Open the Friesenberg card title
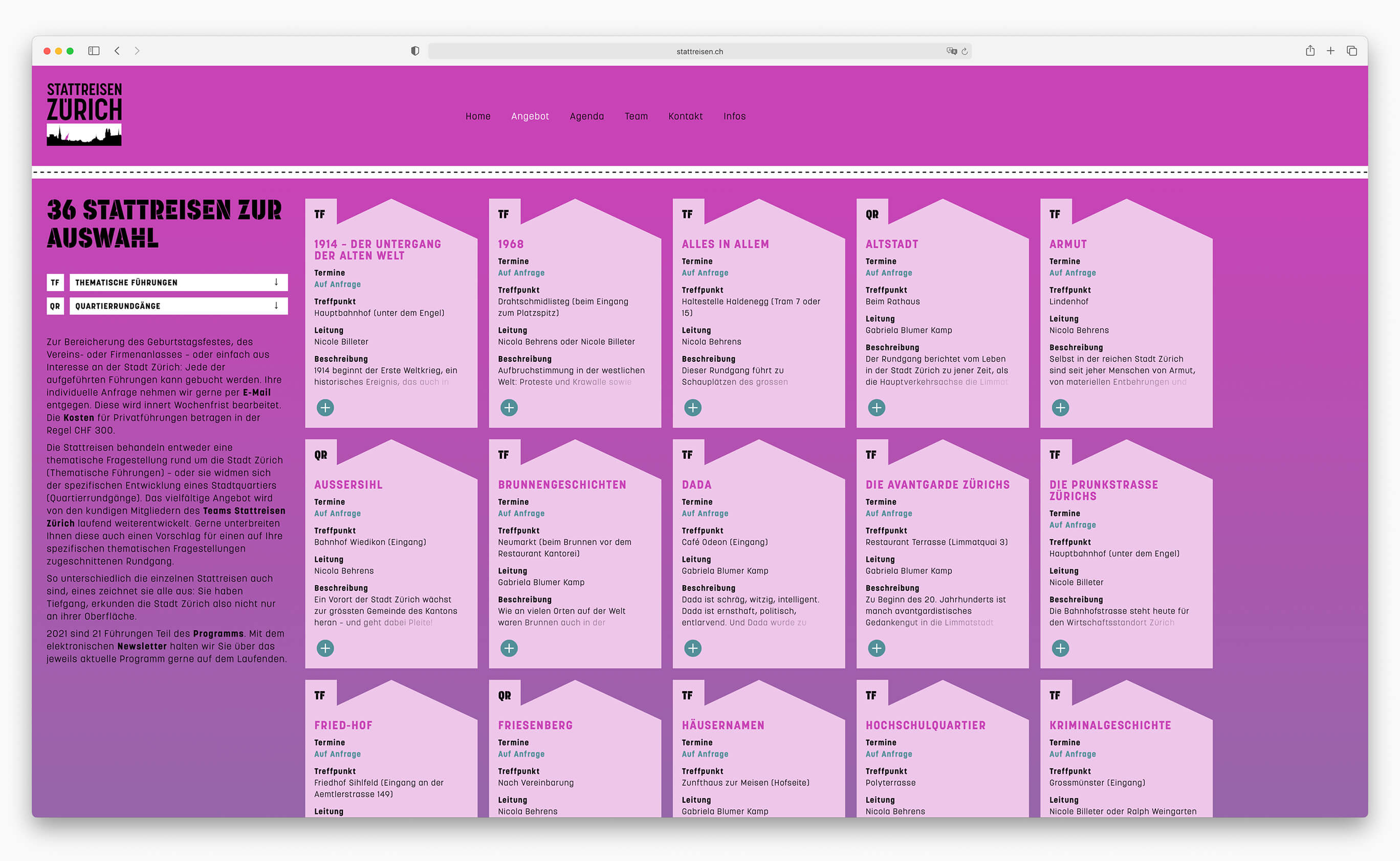Viewport: 1400px width, 861px height. 535,725
